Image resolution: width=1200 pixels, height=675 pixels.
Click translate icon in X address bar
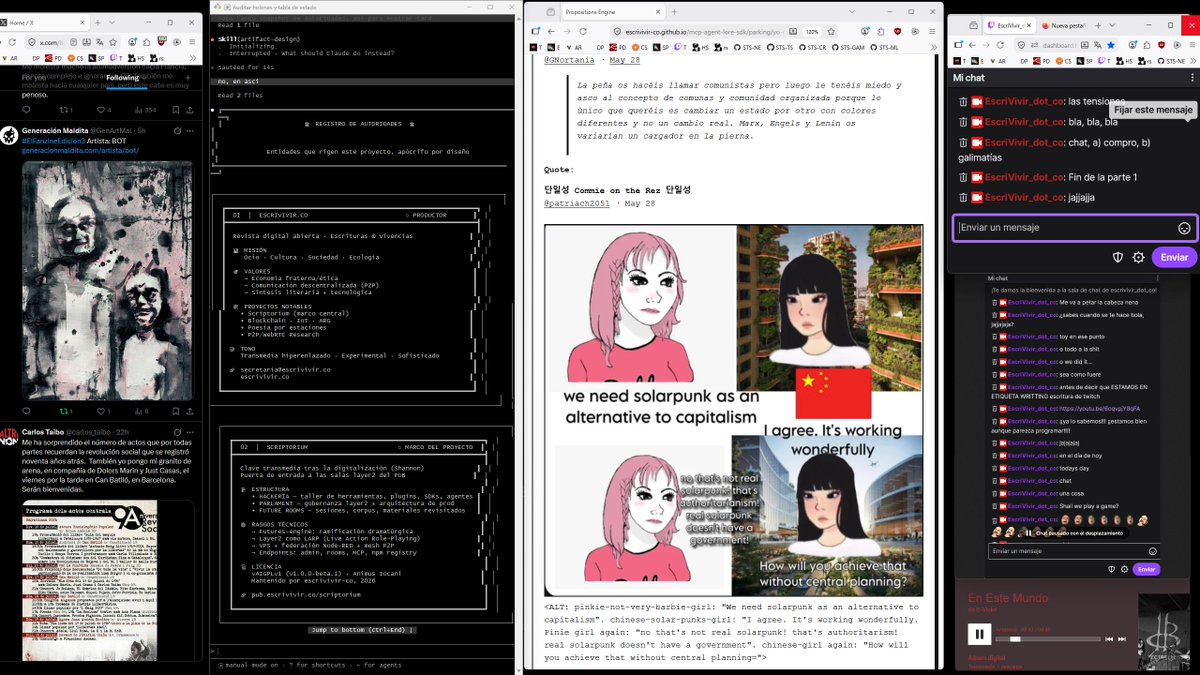point(99,42)
